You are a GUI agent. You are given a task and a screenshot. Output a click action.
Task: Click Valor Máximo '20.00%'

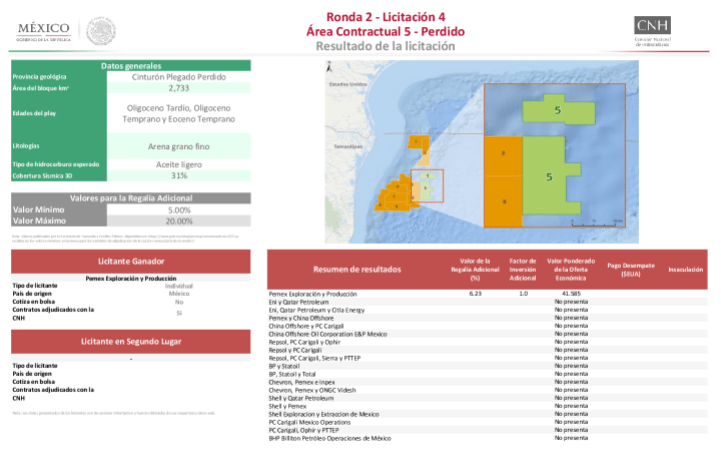(179, 221)
